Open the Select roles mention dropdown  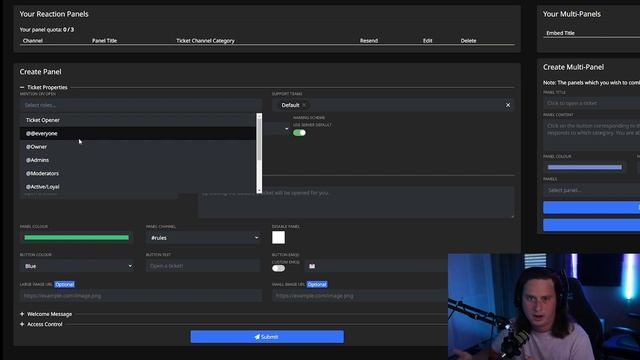[140, 105]
